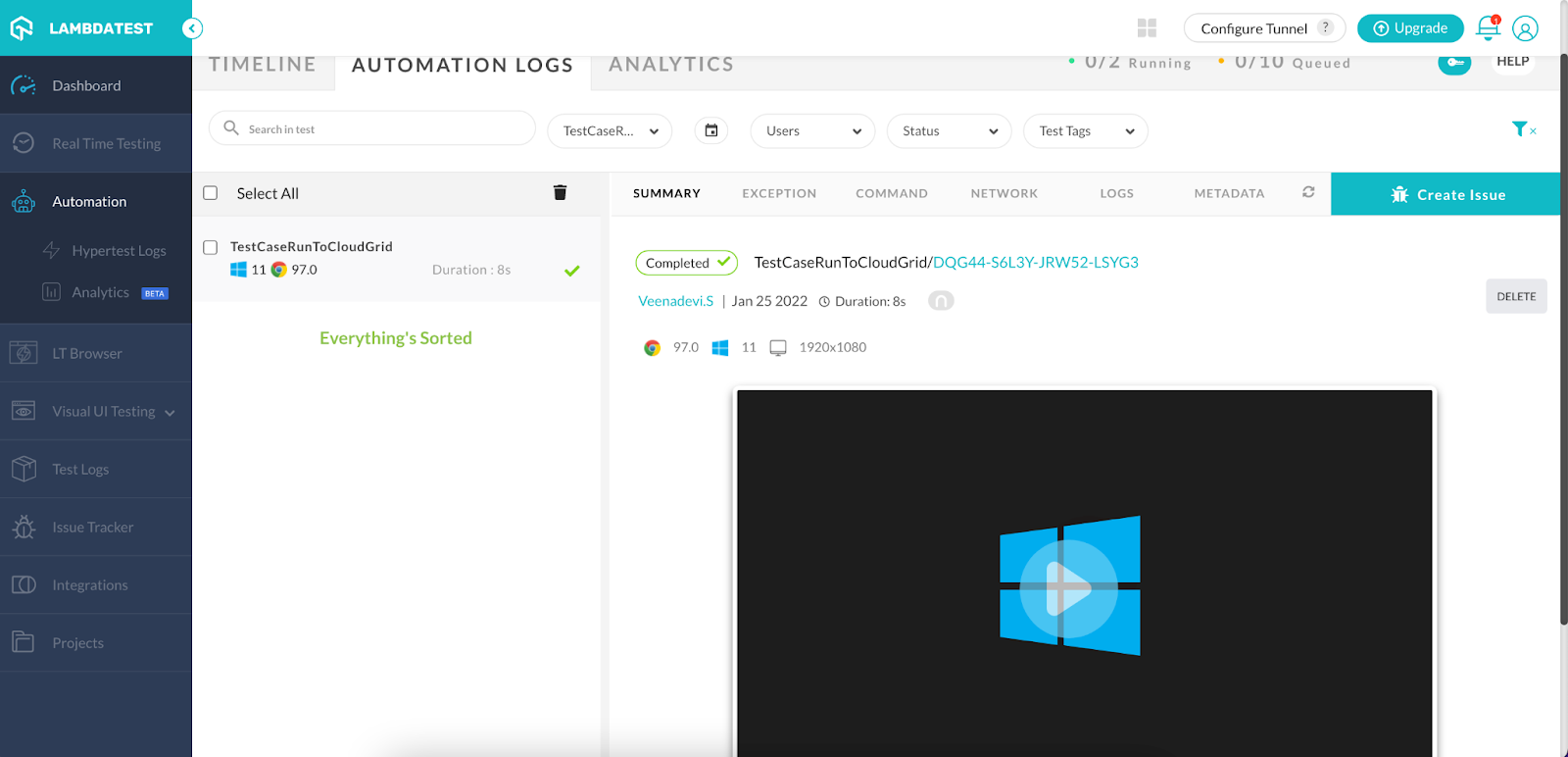
Task: Open the Status dropdown filter
Action: click(949, 131)
